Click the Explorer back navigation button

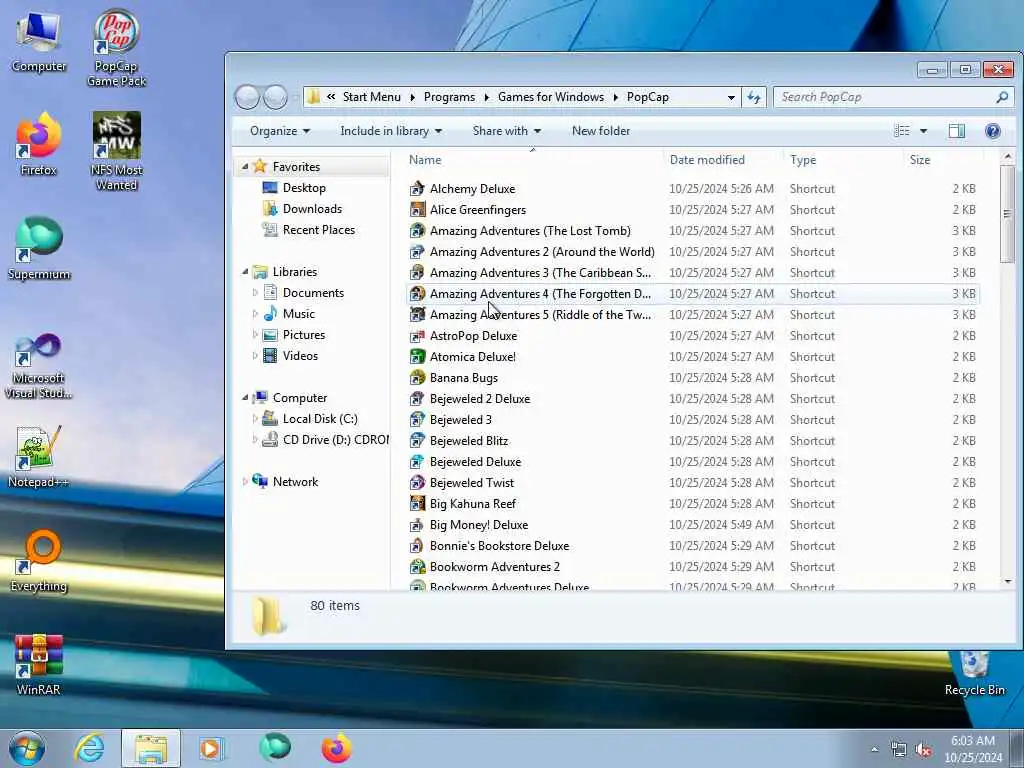tap(247, 97)
